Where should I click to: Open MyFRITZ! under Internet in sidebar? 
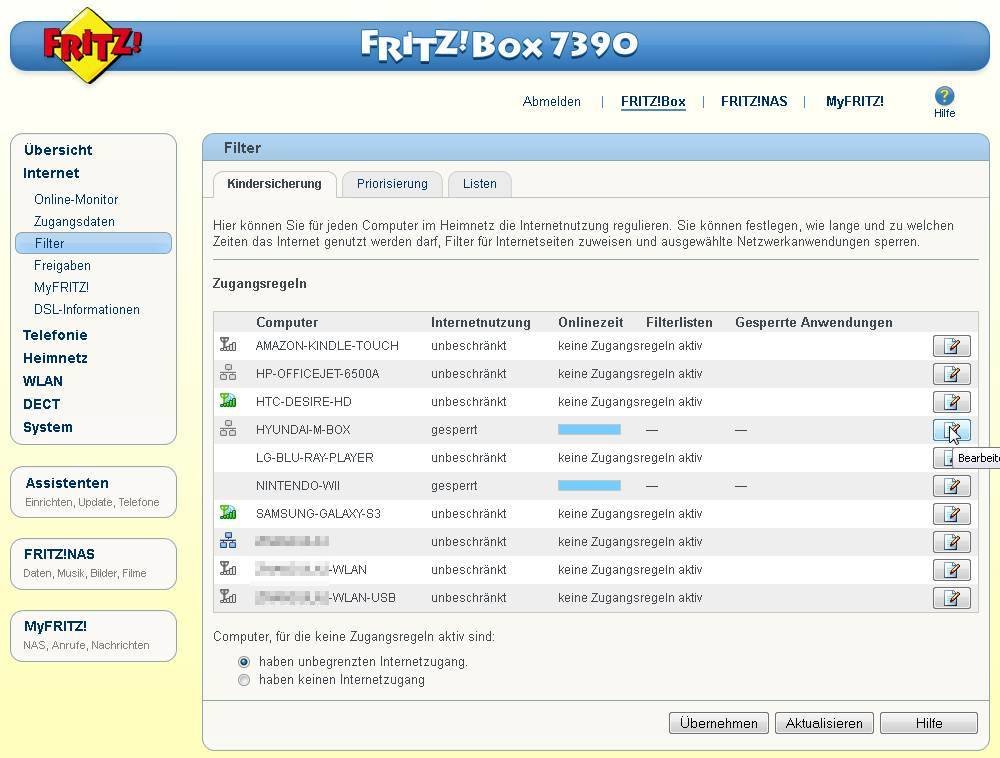(61, 288)
